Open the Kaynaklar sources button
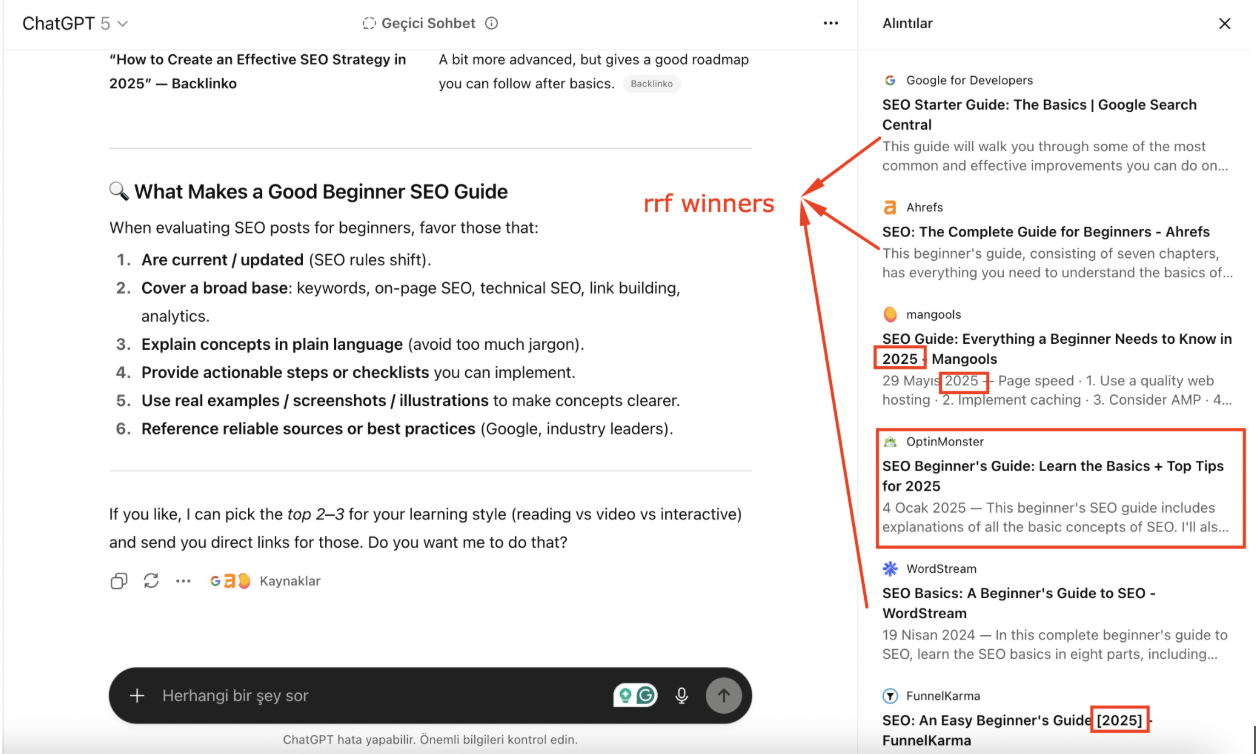1256x754 pixels. pyautogui.click(x=266, y=581)
